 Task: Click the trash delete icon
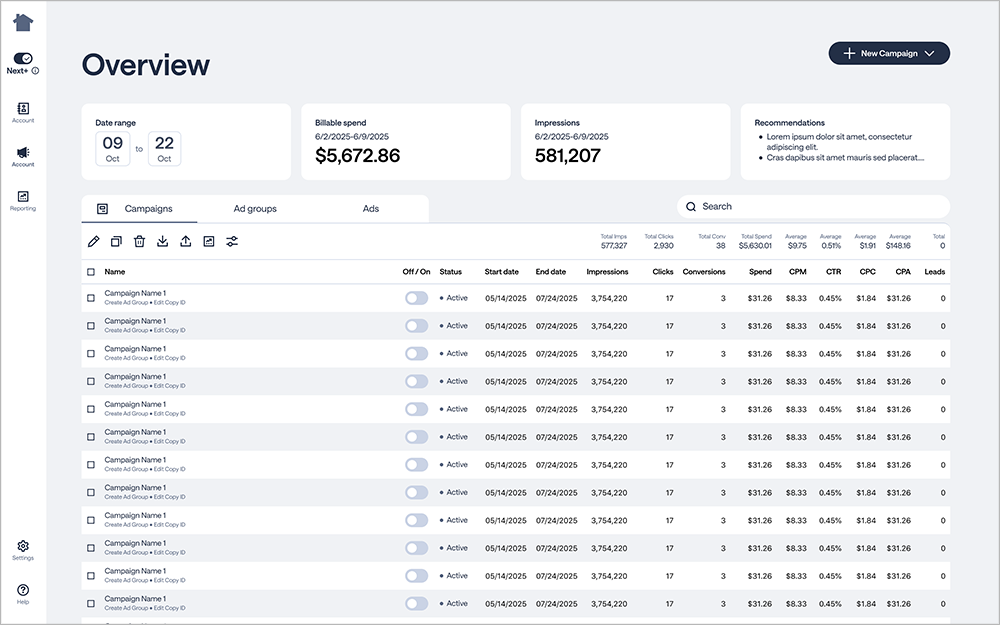pyautogui.click(x=140, y=241)
